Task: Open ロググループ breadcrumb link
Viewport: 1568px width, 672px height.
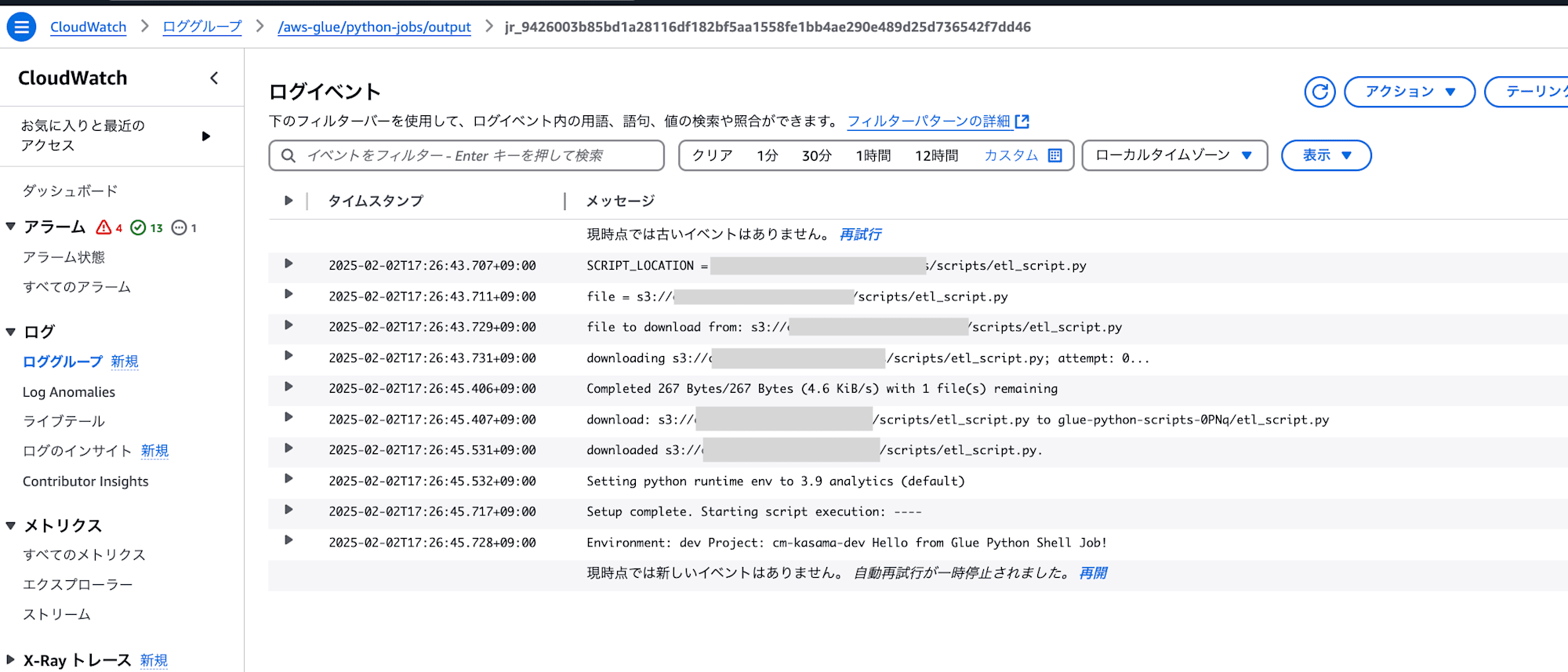Action: (202, 27)
